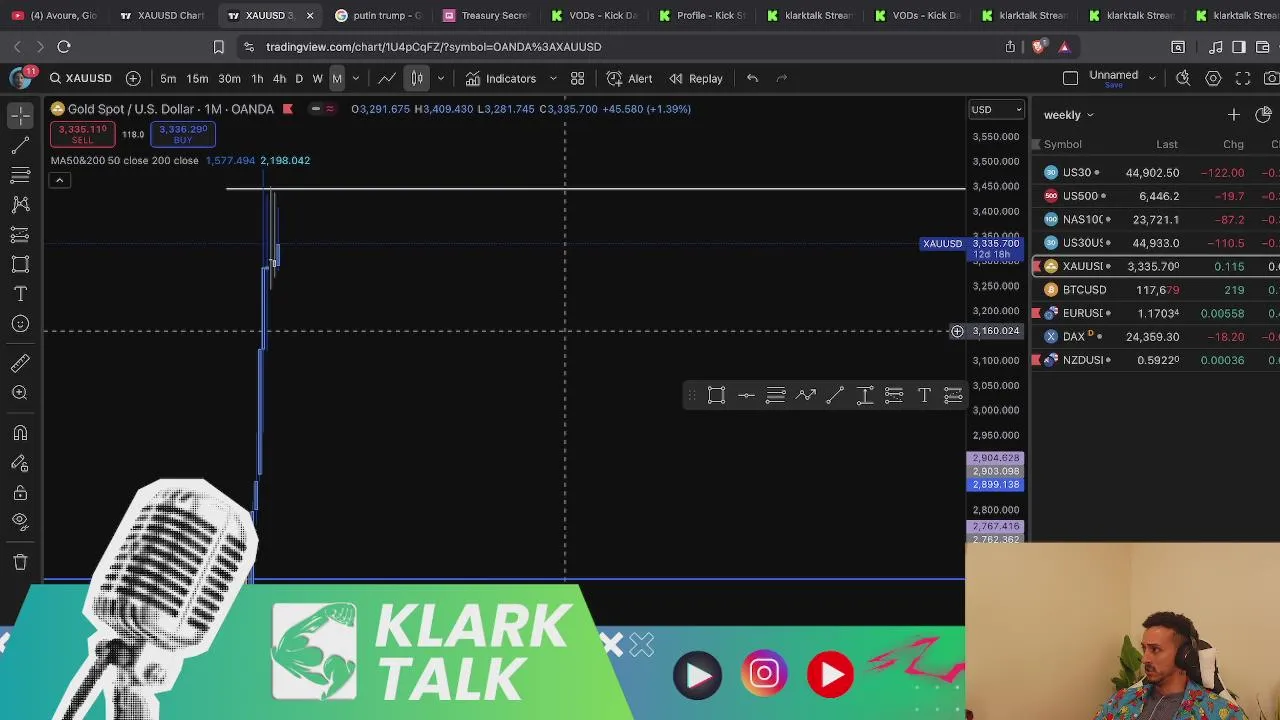Switch chart to 1h timeframe
Screen dimensions: 1280x720
click(x=257, y=78)
